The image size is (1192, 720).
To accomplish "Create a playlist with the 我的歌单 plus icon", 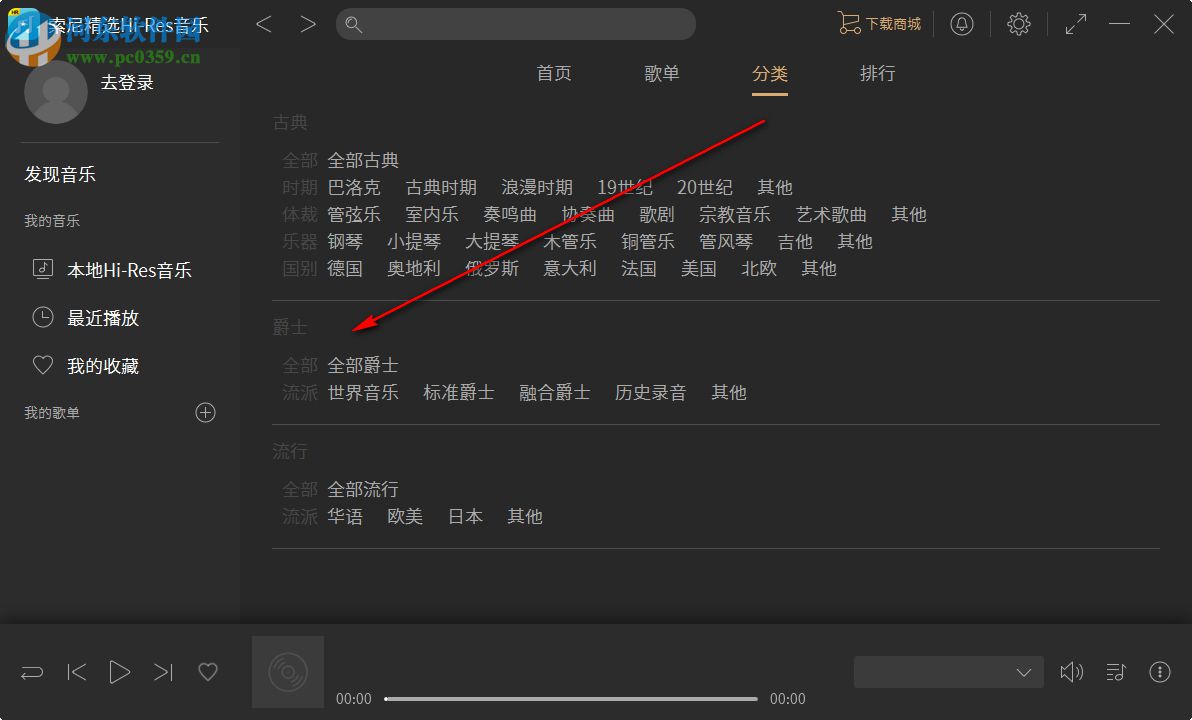I will click(205, 412).
